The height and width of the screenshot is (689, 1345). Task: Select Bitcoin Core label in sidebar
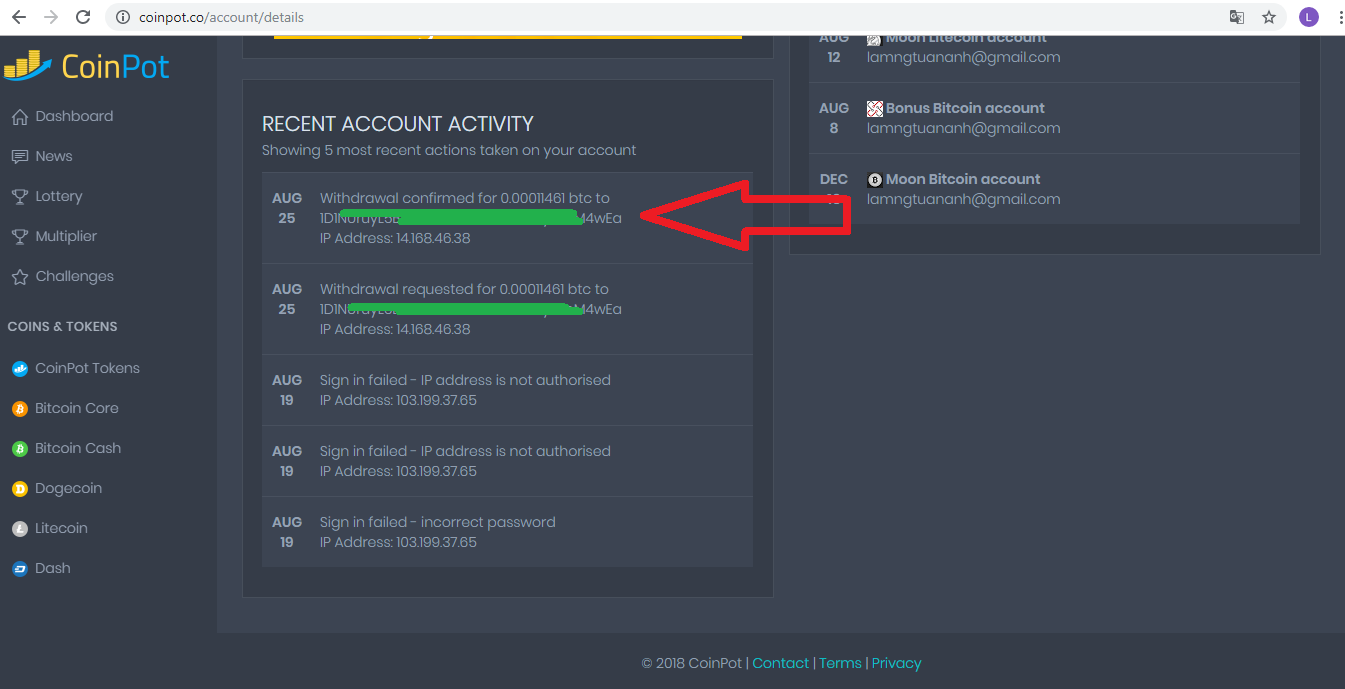click(77, 408)
